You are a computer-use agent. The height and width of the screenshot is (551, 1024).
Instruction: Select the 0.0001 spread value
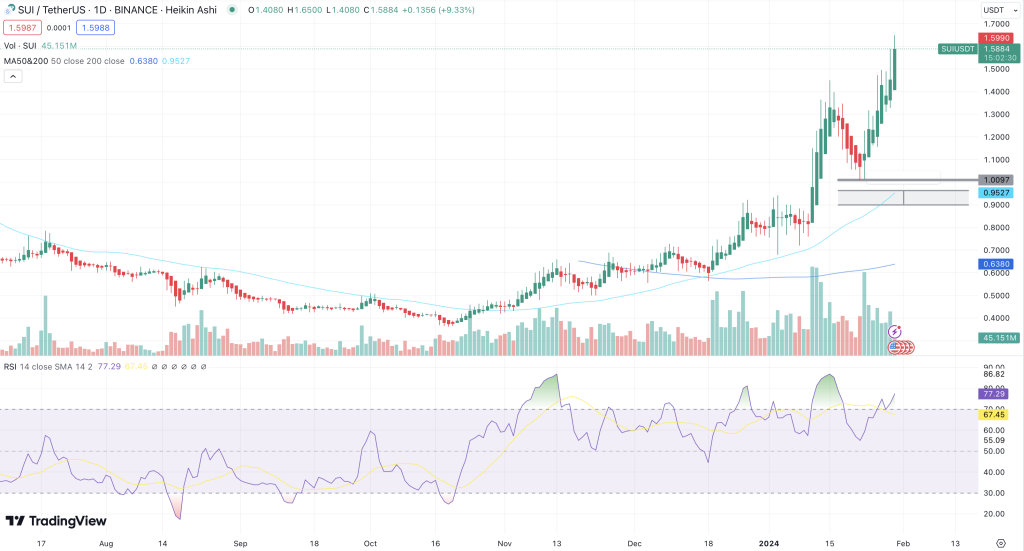coord(59,28)
